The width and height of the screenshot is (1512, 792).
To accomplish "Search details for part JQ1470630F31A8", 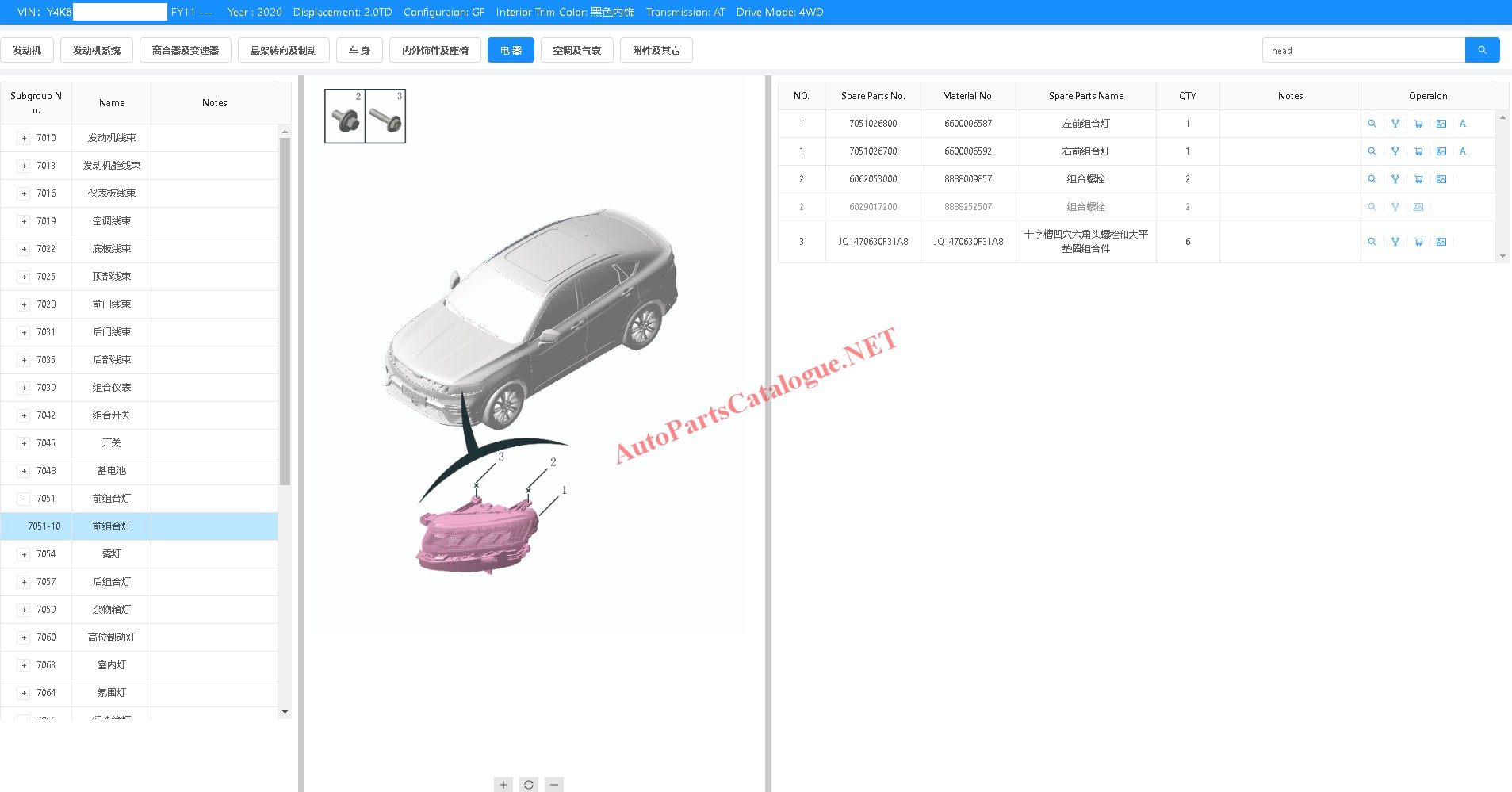I will point(1372,242).
